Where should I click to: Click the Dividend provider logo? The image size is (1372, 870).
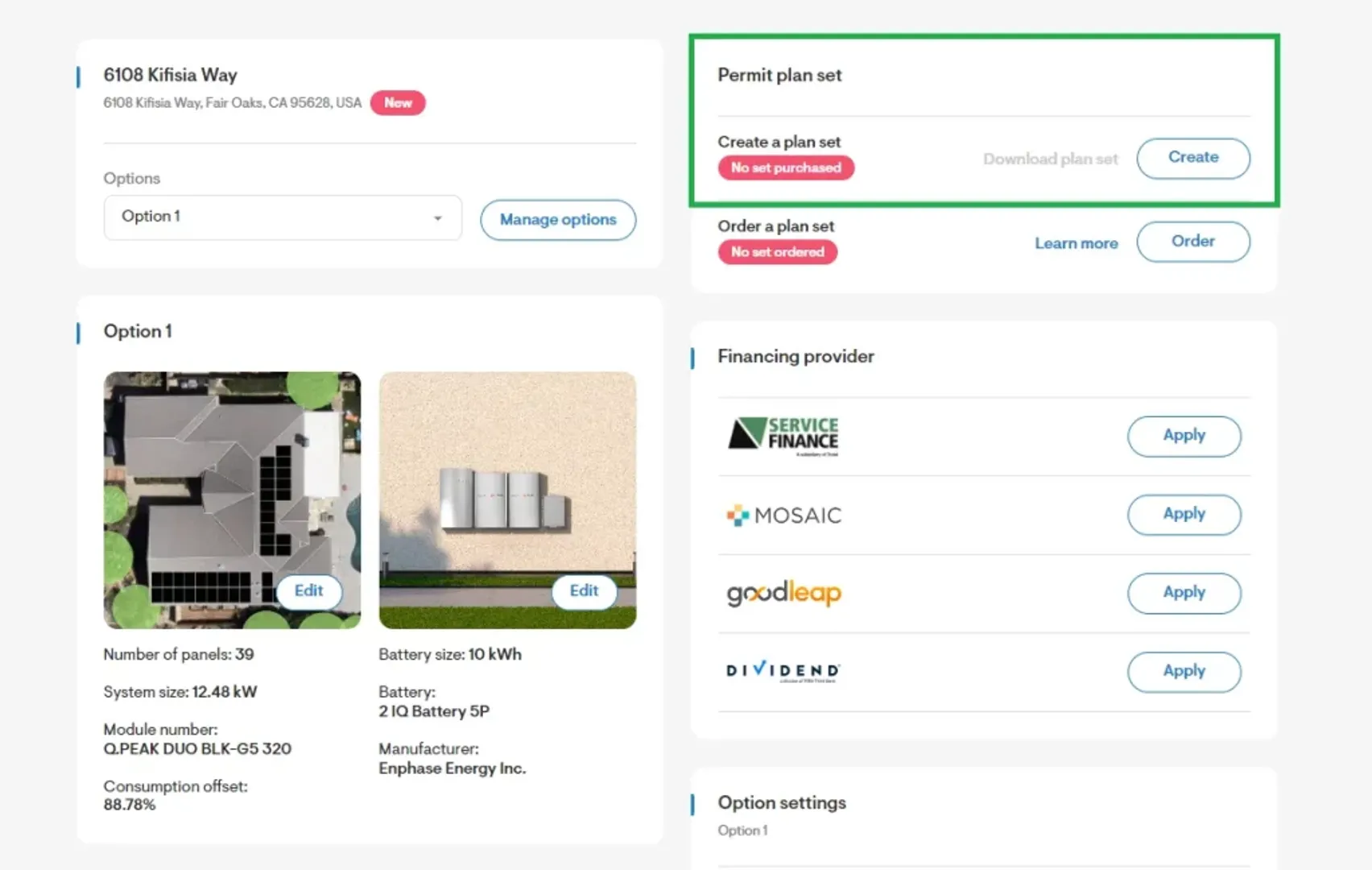[x=782, y=671]
